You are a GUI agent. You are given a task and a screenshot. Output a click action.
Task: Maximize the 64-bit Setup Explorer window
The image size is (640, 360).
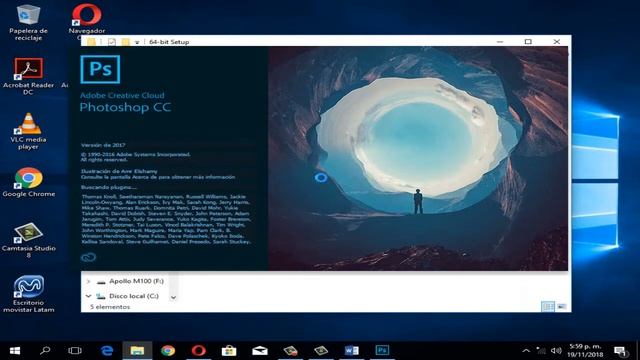pyautogui.click(x=528, y=42)
